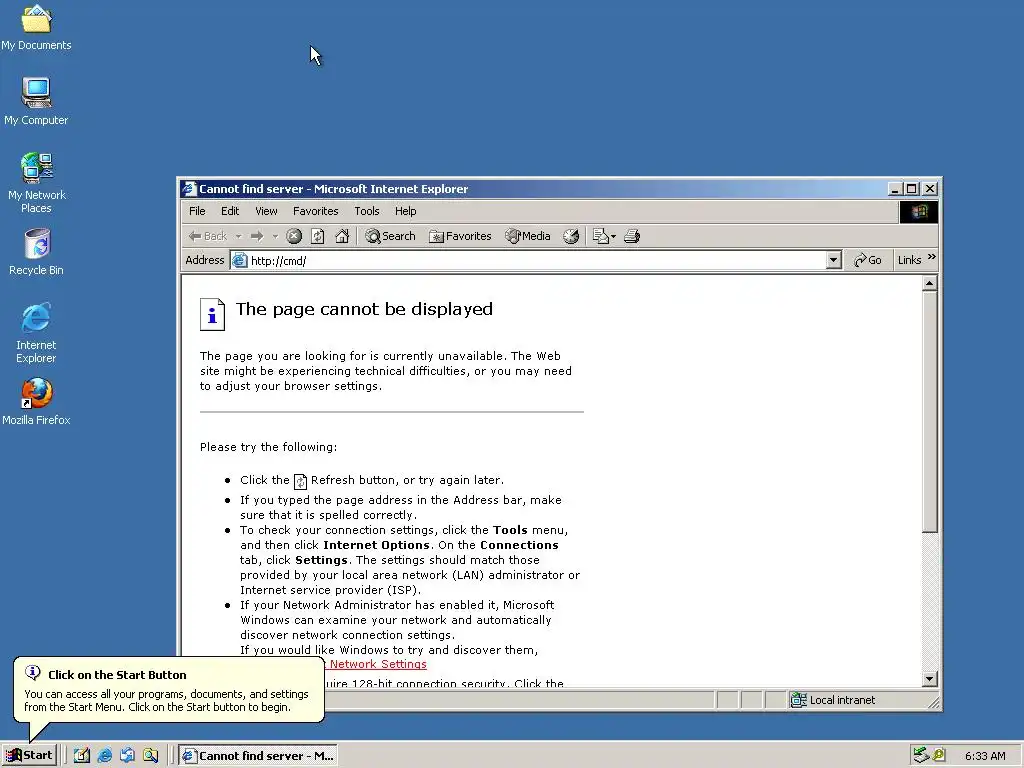Click the network connection tray icon
Viewport: 1024px width, 768px height.
[921, 755]
